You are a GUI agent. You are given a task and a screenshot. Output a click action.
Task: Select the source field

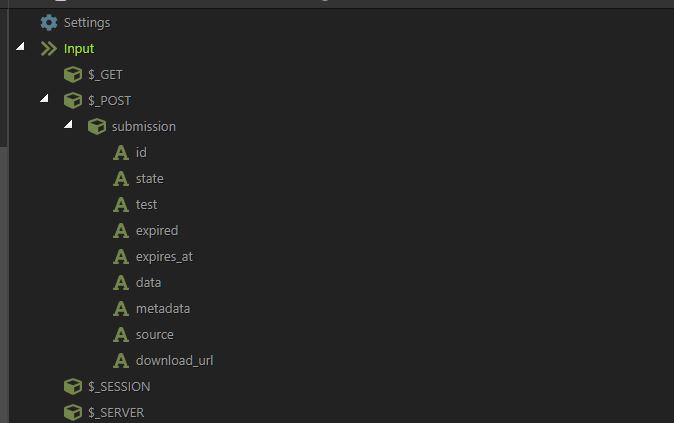tap(154, 334)
